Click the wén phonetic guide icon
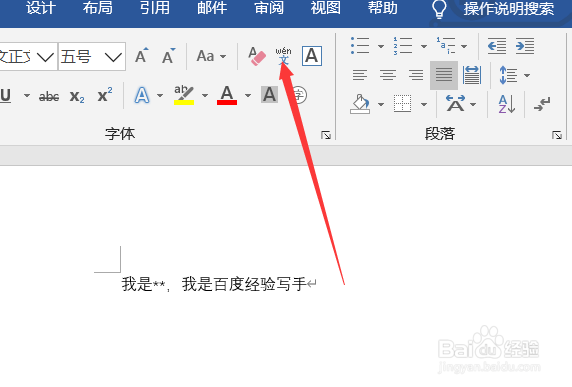Viewport: 572px width, 387px height. coord(283,56)
